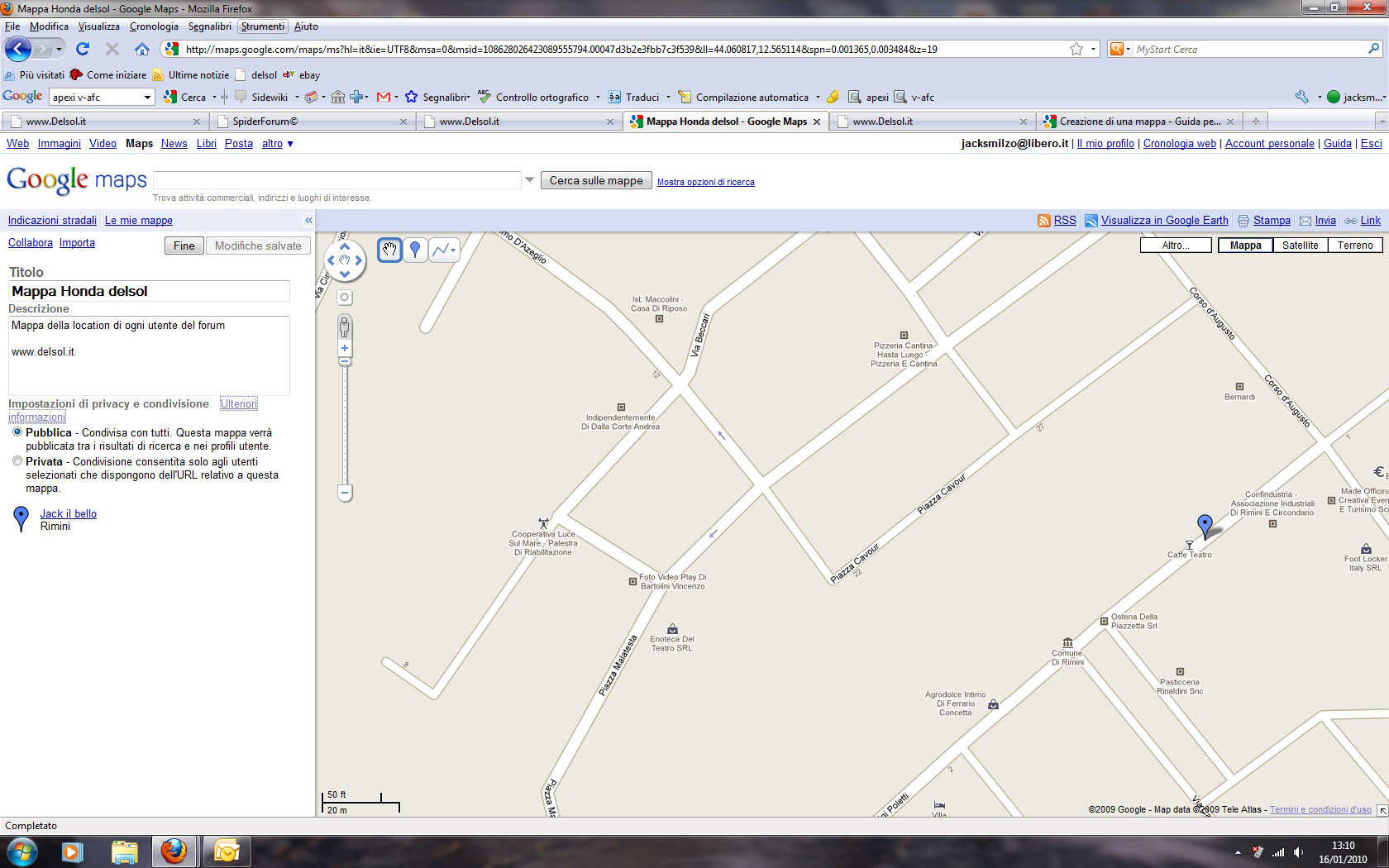1389x868 pixels.
Task: Click the map zoom slider track
Action: click(x=345, y=426)
